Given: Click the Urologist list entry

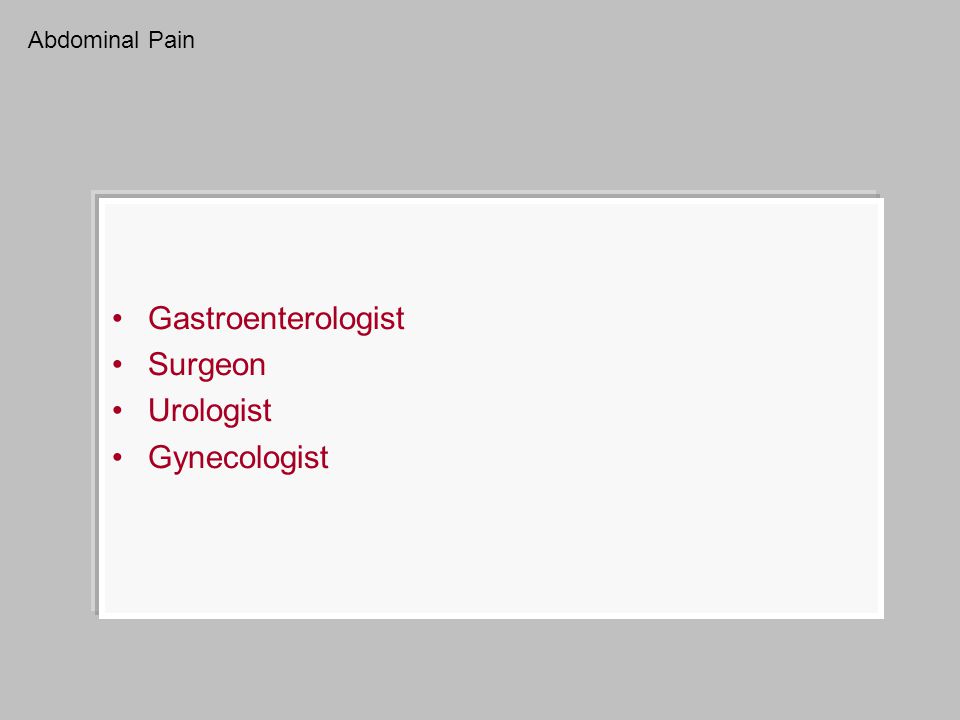Looking at the screenshot, I should (209, 411).
